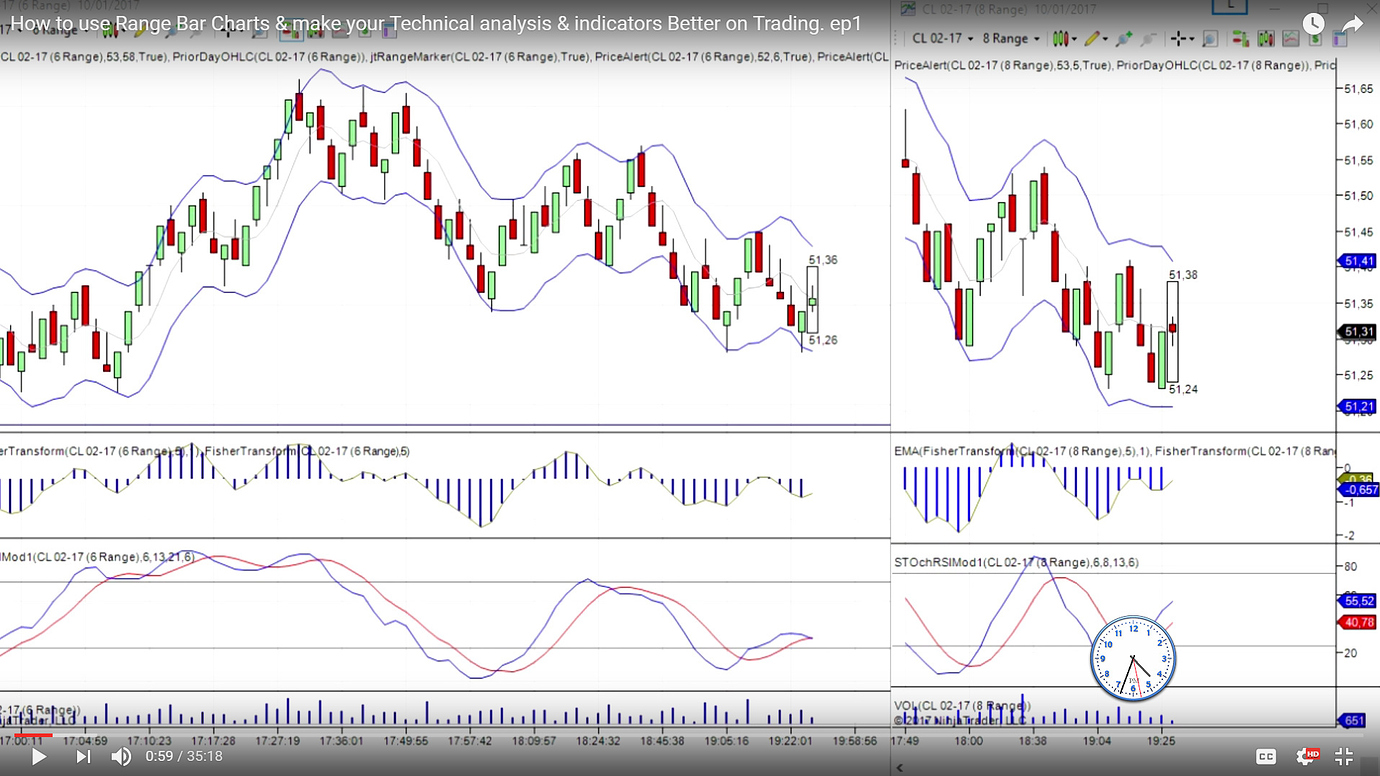Play the video
Image resolution: width=1380 pixels, height=776 pixels.
(38, 756)
